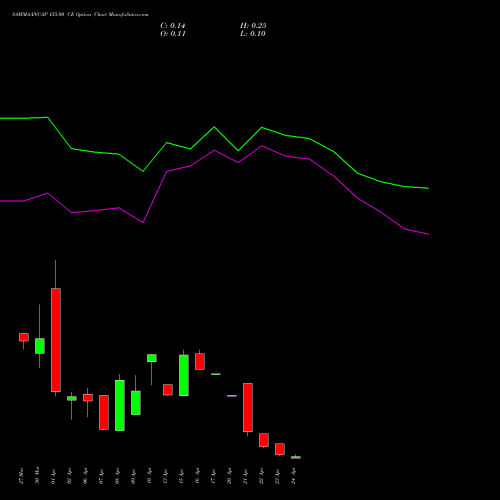This screenshot has width=500, height=500.
Task: Click the small green candle above 02 Apr
Action: tap(72, 398)
